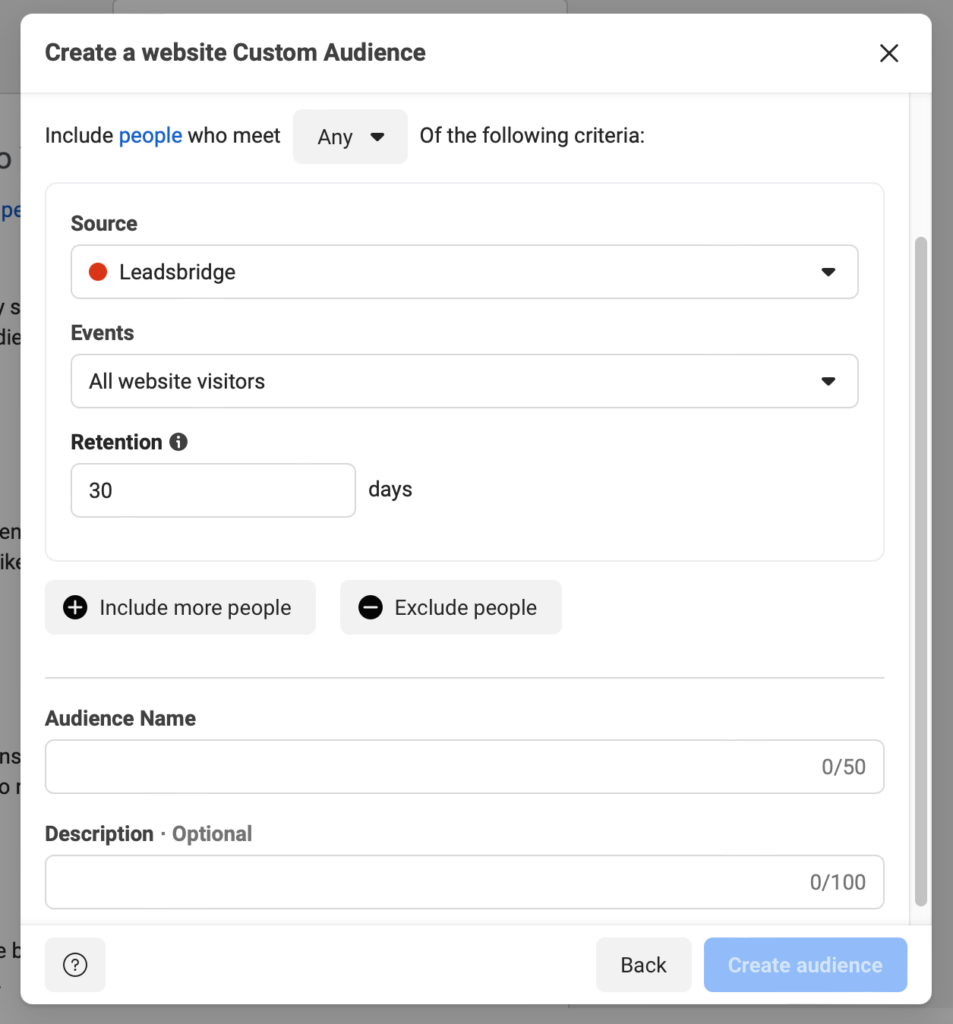This screenshot has height=1024, width=953.
Task: Click the minus icon for excluding people
Action: pos(371,608)
